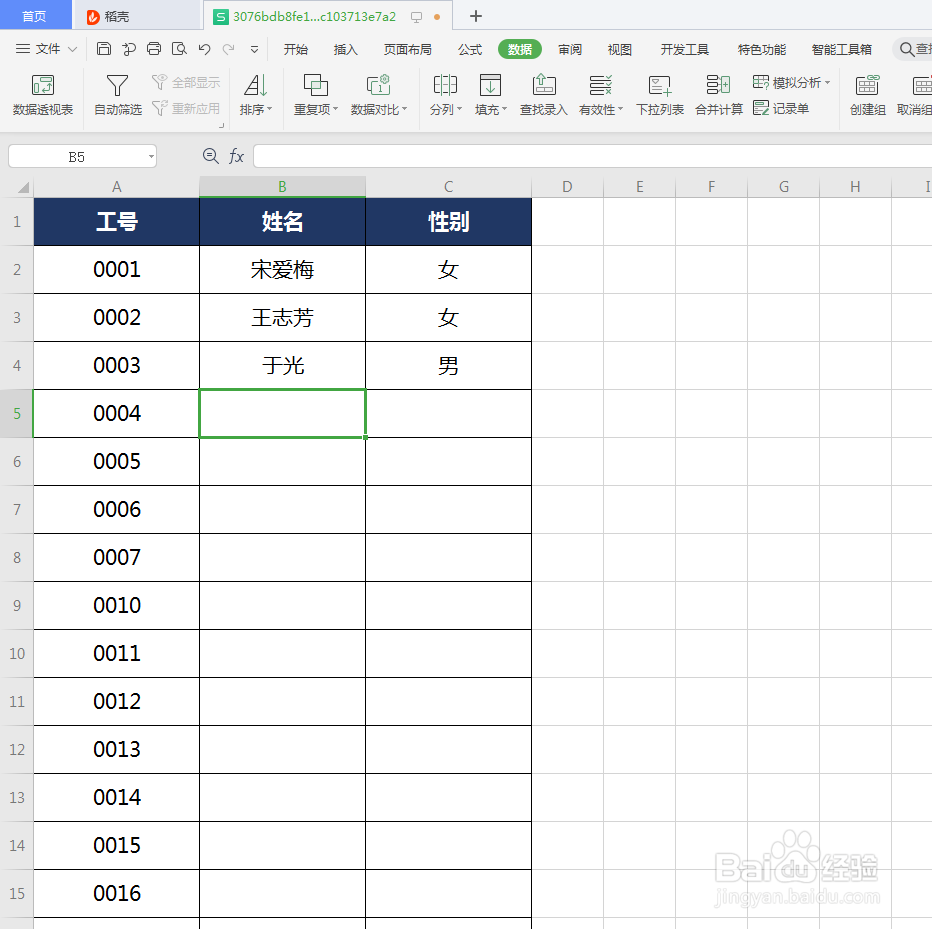Click the Print icon in quick toolbar

pos(154,49)
